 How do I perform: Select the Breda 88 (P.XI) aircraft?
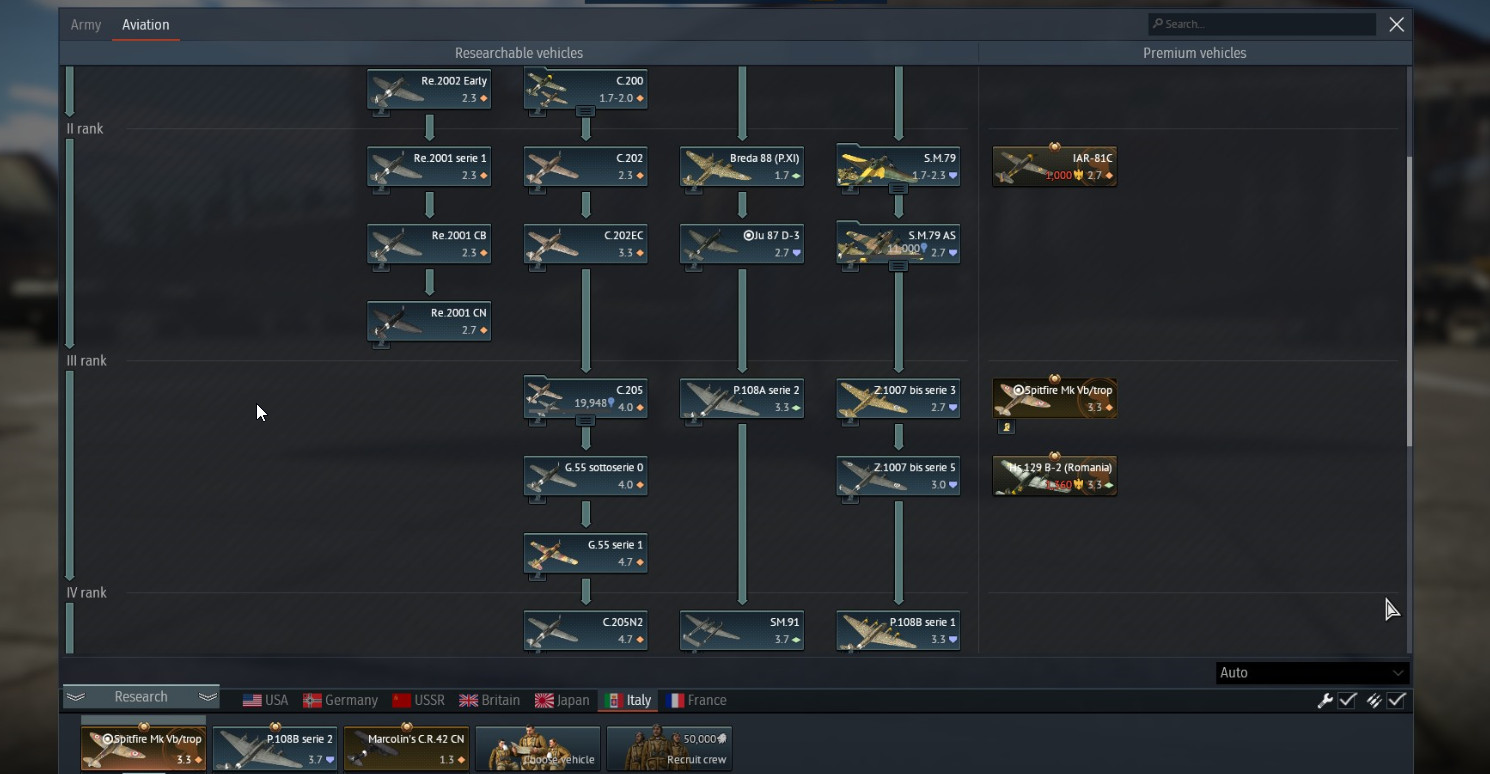(x=742, y=167)
